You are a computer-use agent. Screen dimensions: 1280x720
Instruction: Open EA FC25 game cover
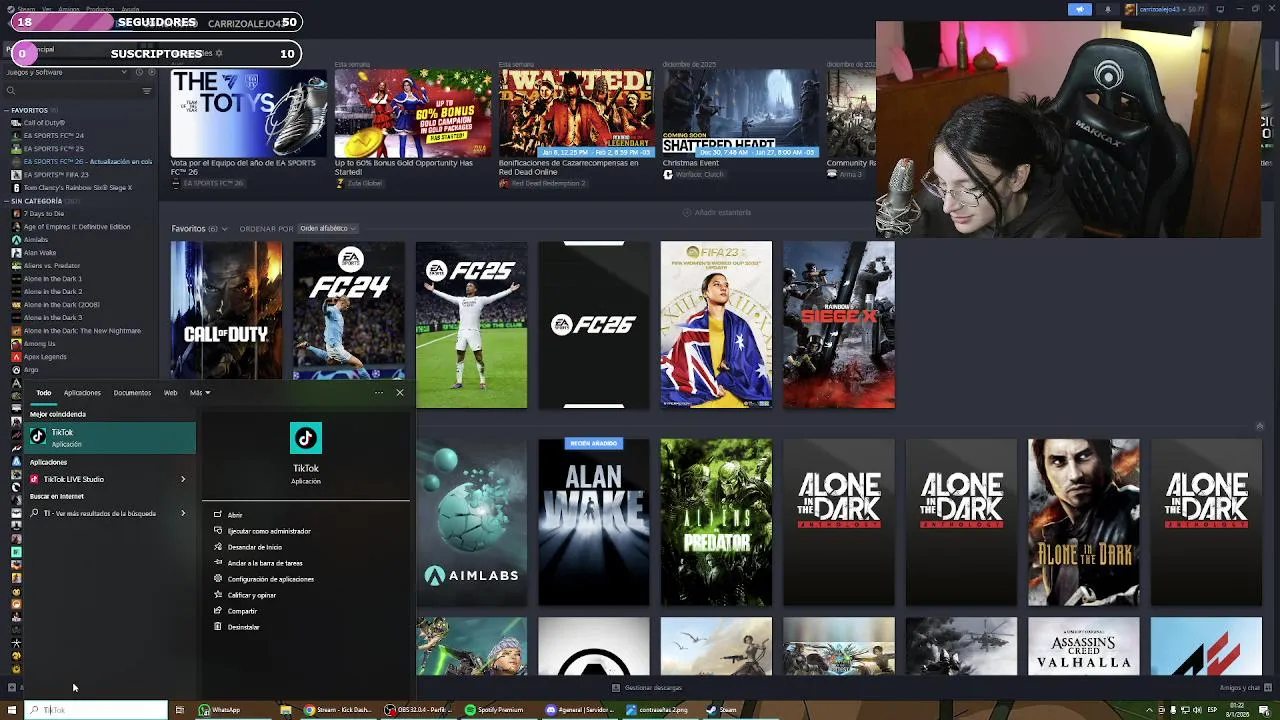pos(471,324)
